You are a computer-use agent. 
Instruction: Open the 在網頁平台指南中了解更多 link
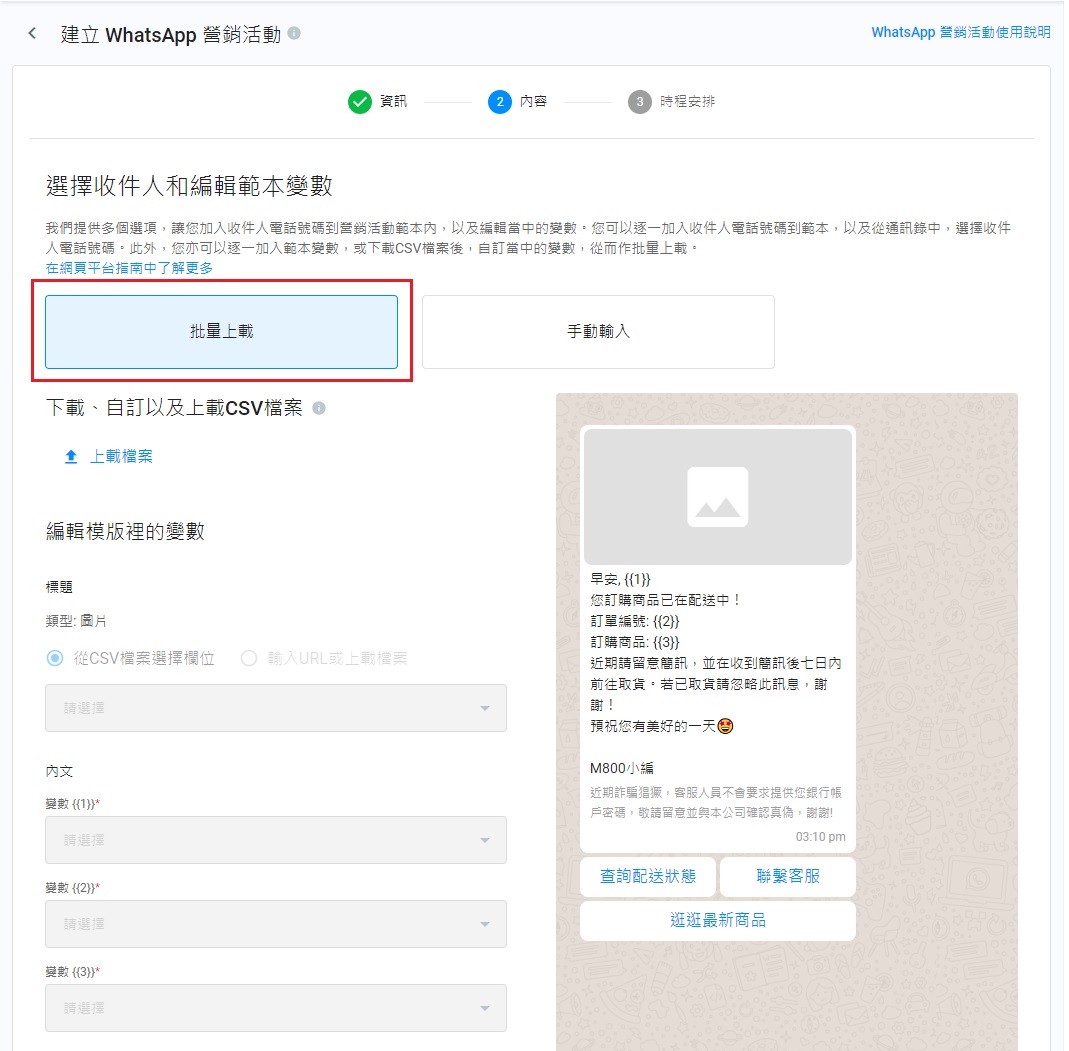point(129,268)
